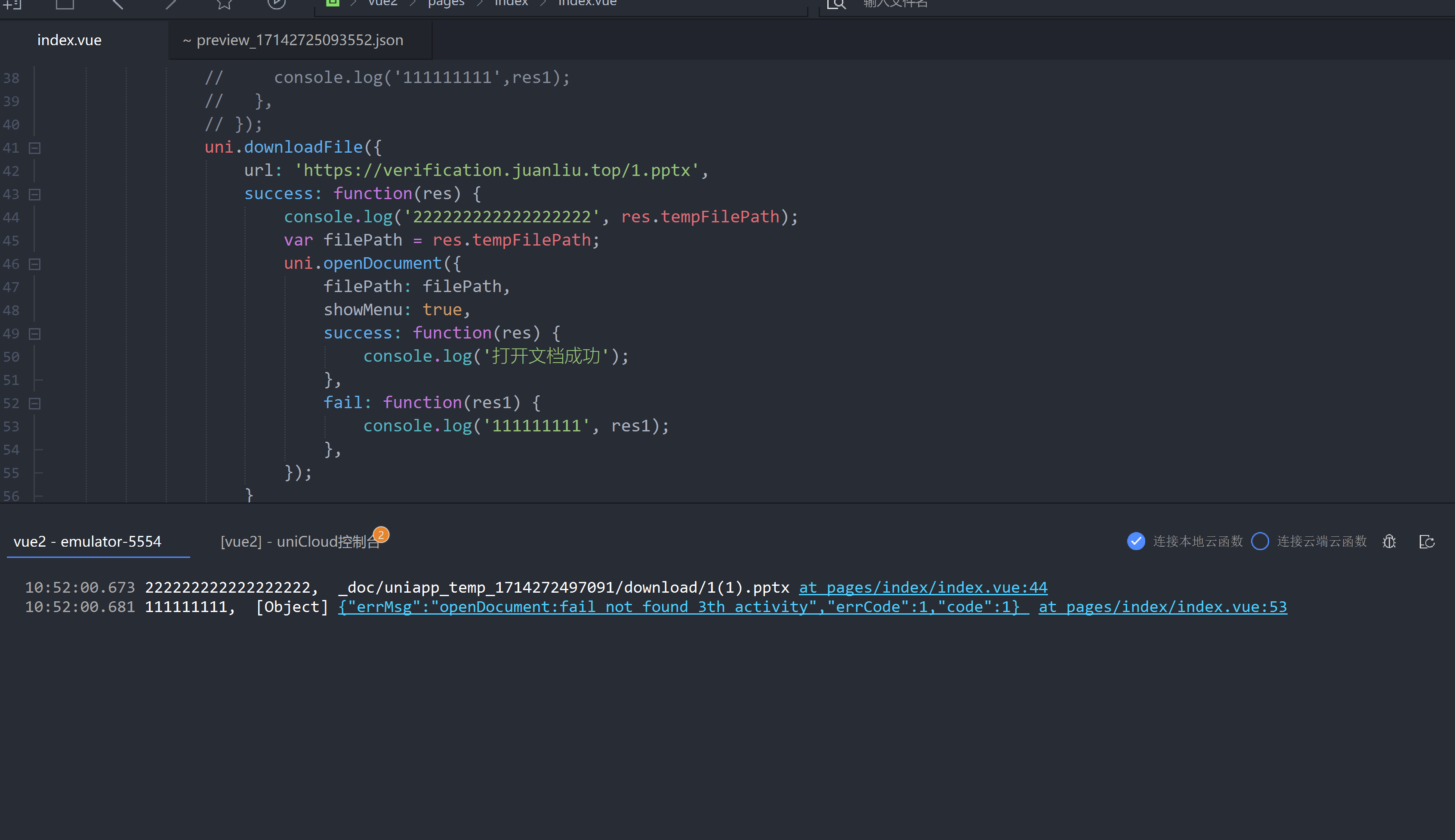
Task: Select the 连接本地云函数 radio option
Action: (x=1136, y=541)
